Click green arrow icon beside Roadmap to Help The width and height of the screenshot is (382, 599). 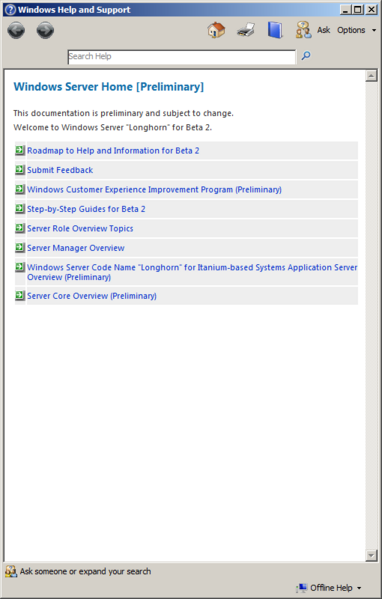20,150
